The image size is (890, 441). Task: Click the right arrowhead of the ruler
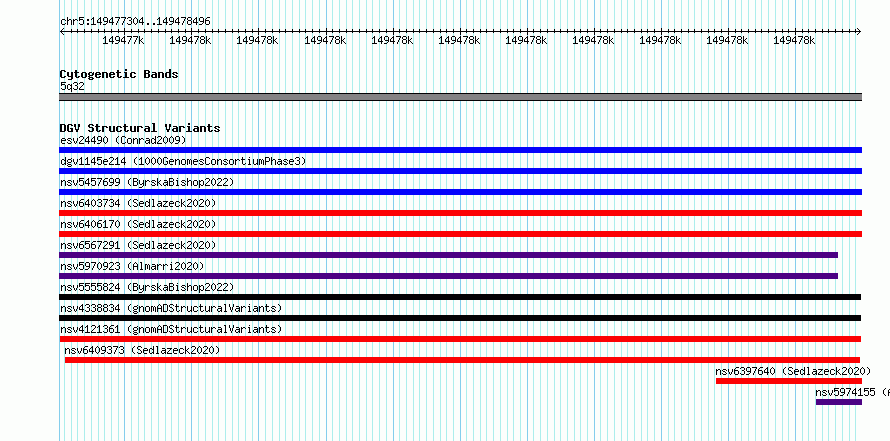[x=859, y=31]
